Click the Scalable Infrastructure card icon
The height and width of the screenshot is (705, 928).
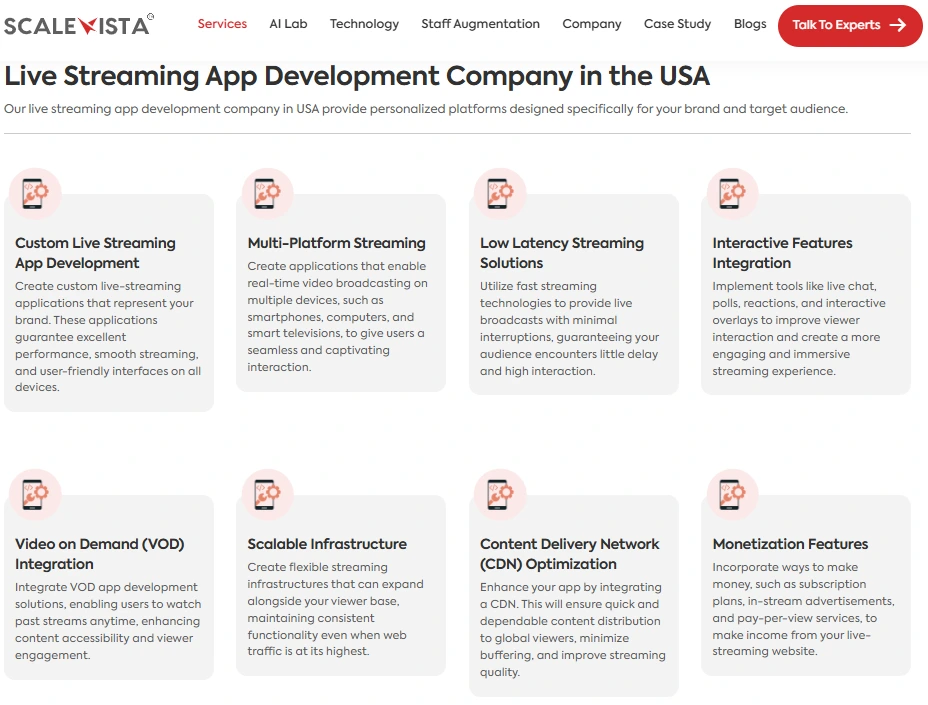268,494
